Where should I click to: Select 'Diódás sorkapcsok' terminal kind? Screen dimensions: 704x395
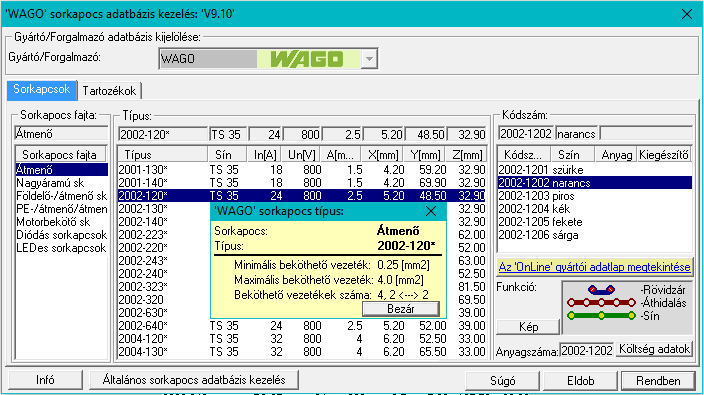(62, 235)
